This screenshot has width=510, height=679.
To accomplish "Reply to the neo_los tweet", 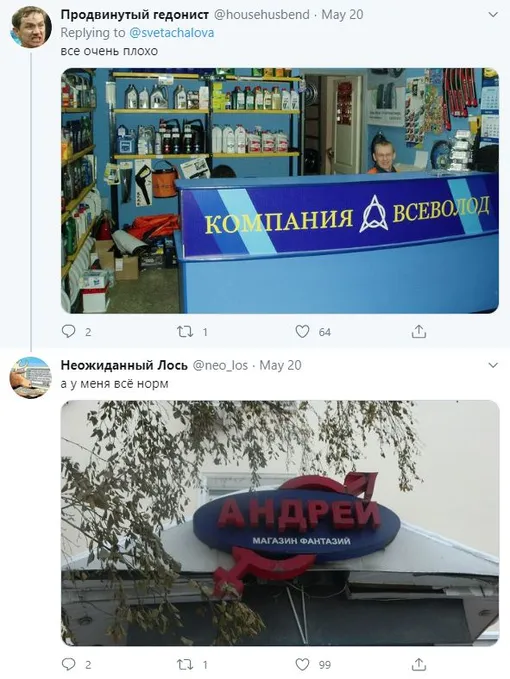I will point(68,664).
